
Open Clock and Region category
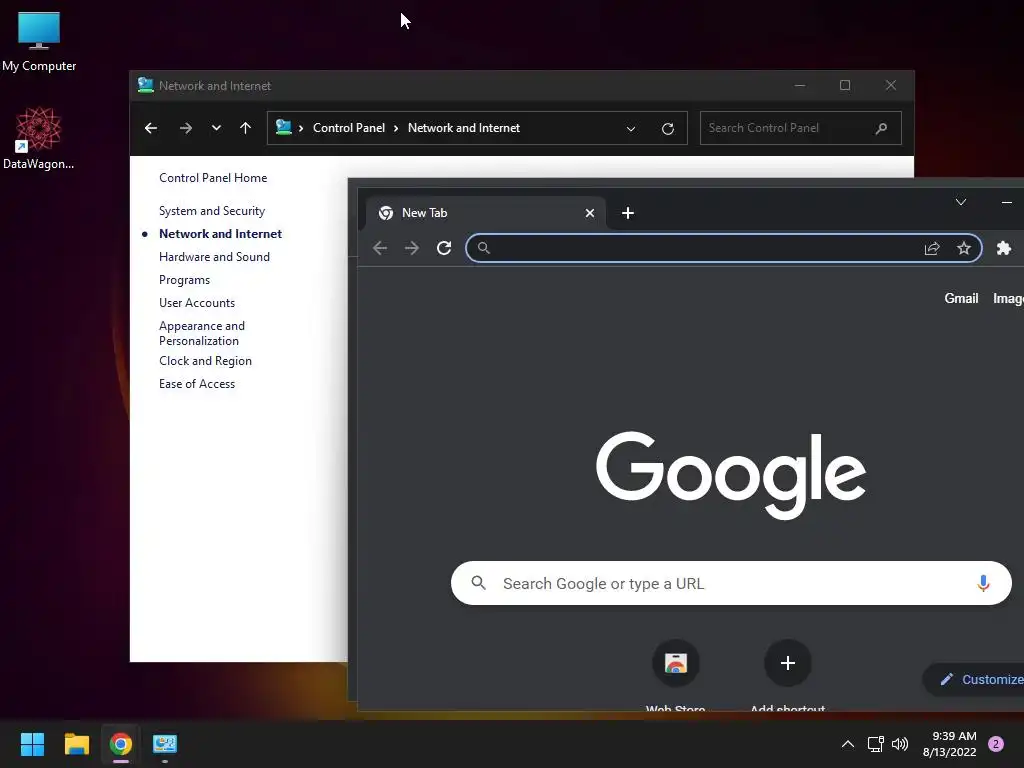(205, 361)
